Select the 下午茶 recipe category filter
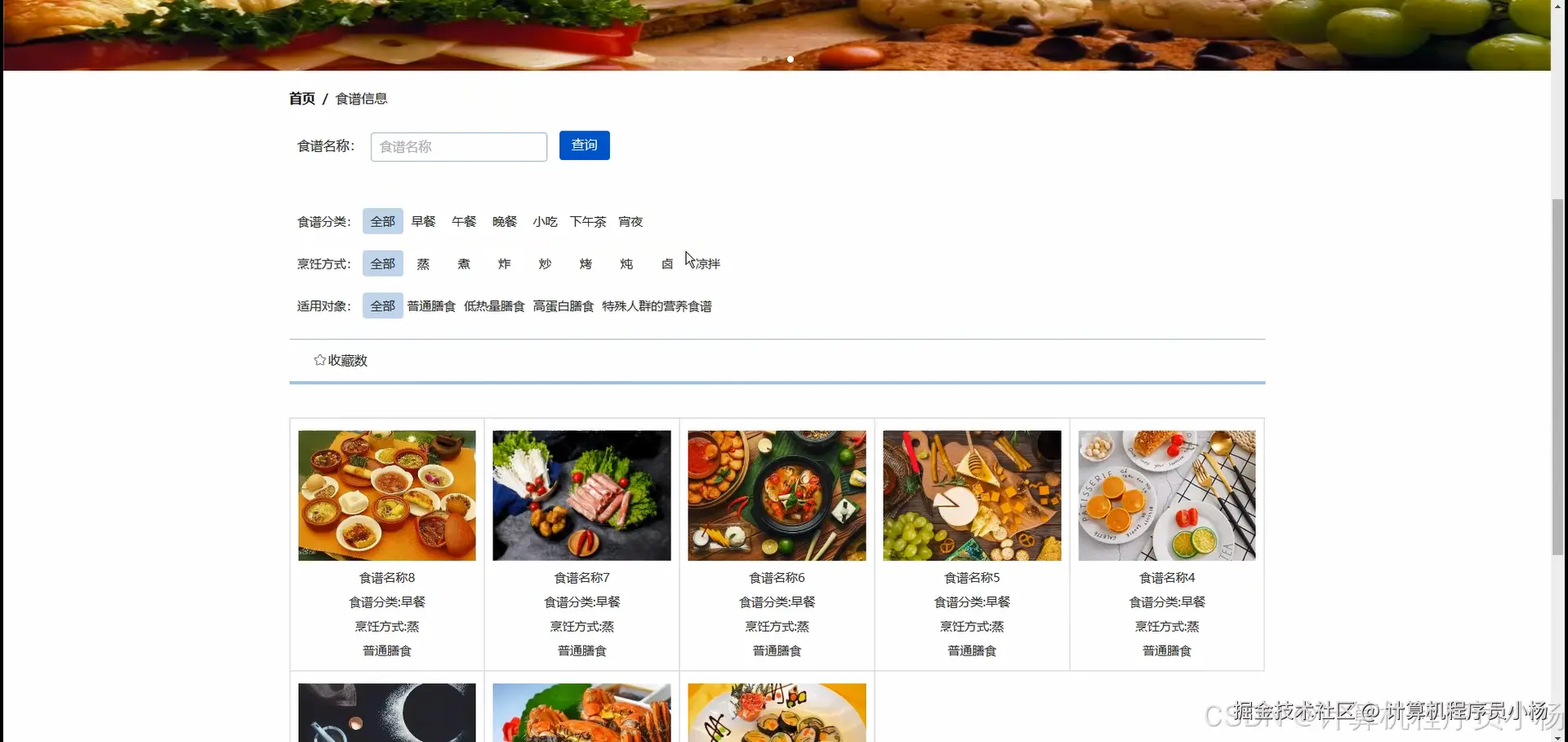 point(587,221)
